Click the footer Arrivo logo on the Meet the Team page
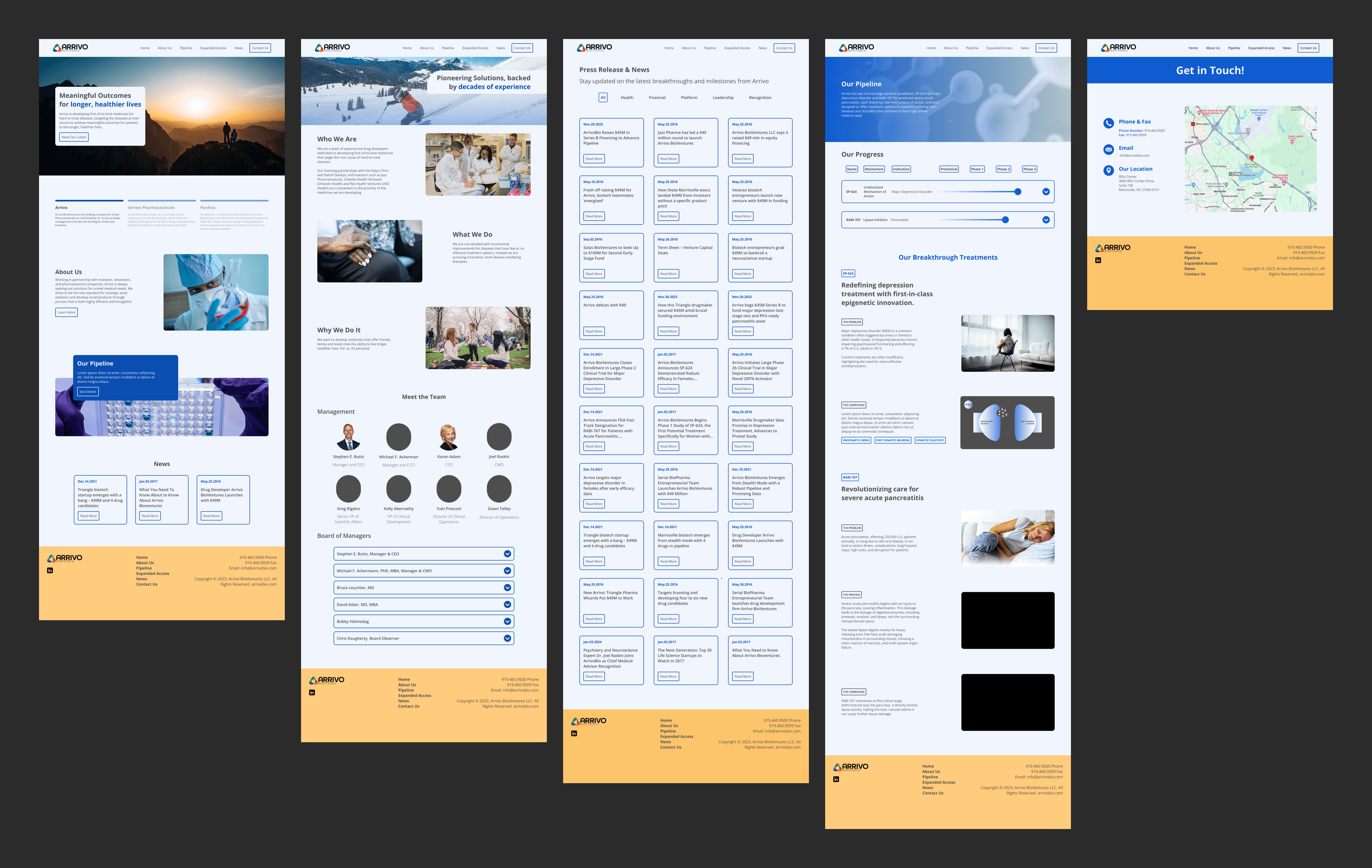The image size is (1372, 868). (x=327, y=680)
